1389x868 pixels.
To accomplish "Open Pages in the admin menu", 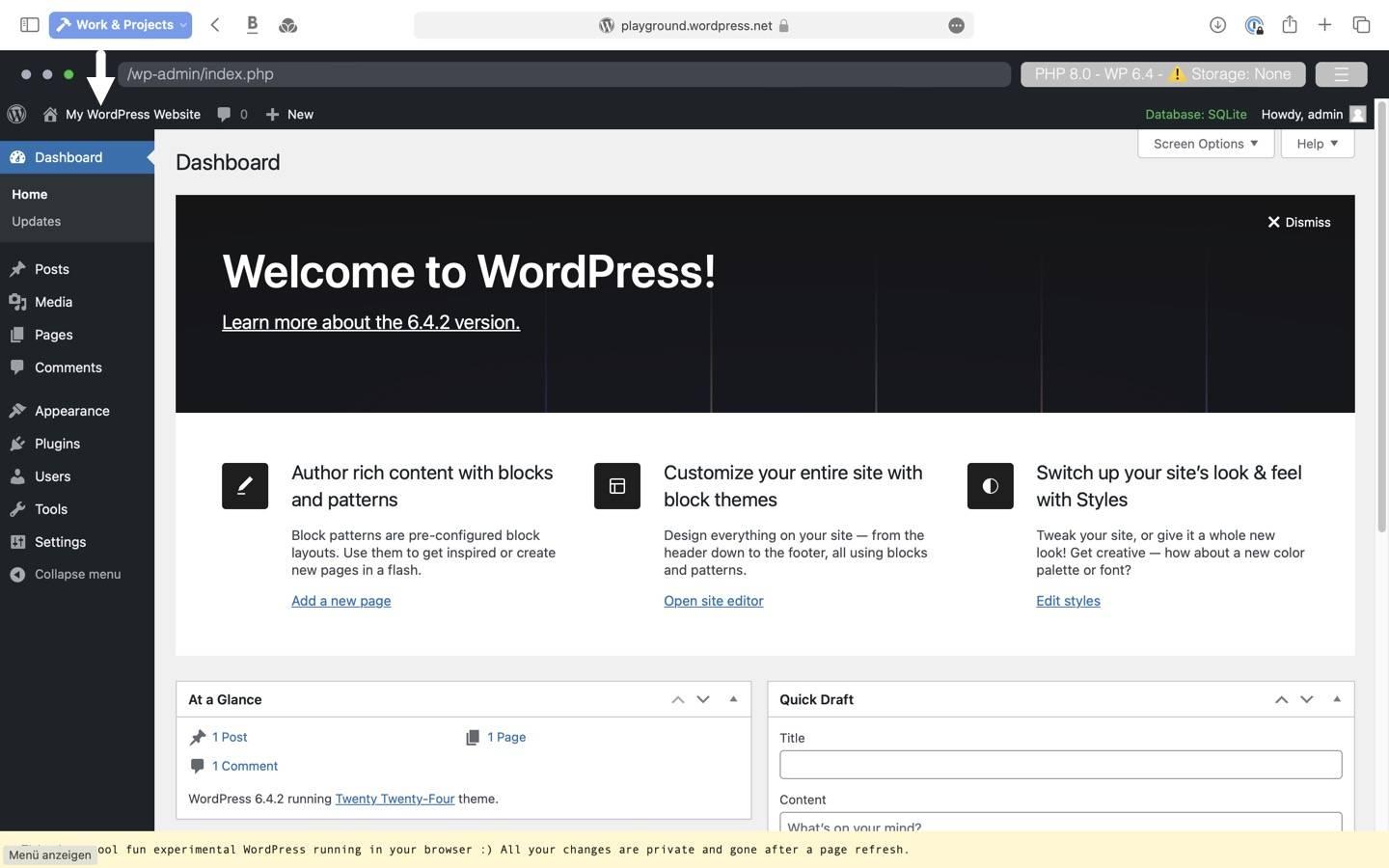I will tap(77, 335).
